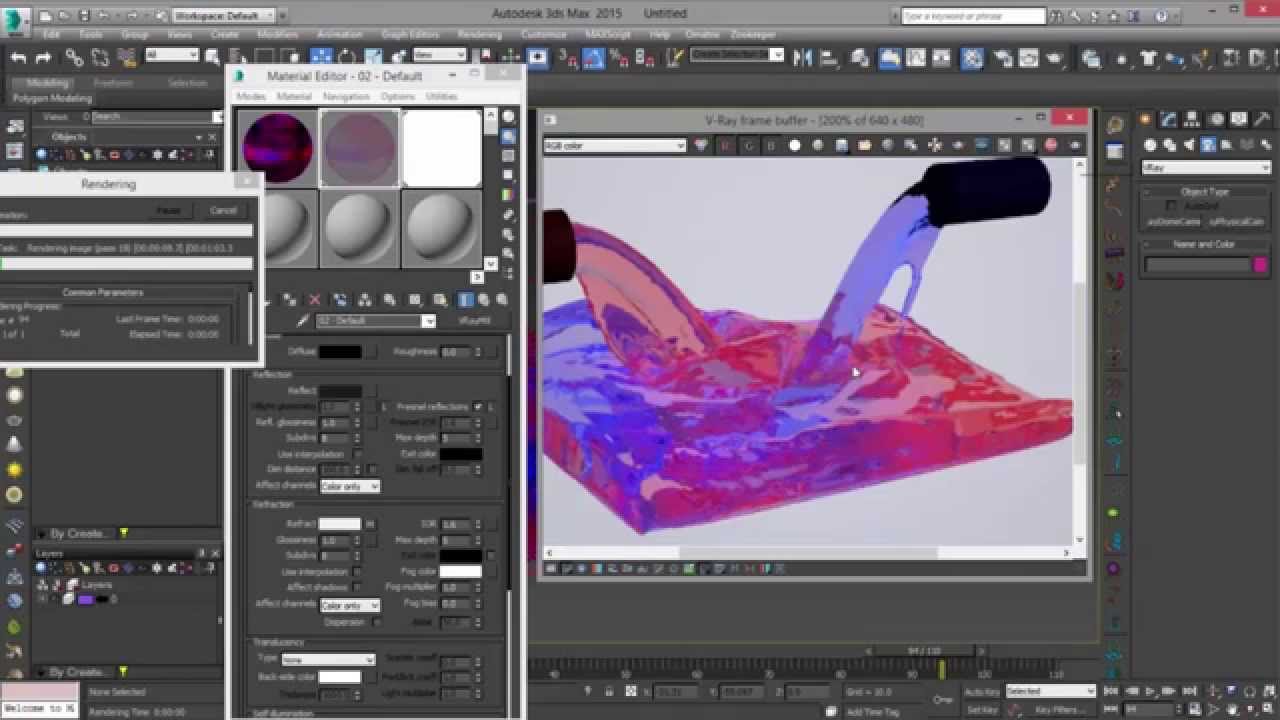
Task: Open the Translucency Type dropdown
Action: pyautogui.click(x=328, y=660)
